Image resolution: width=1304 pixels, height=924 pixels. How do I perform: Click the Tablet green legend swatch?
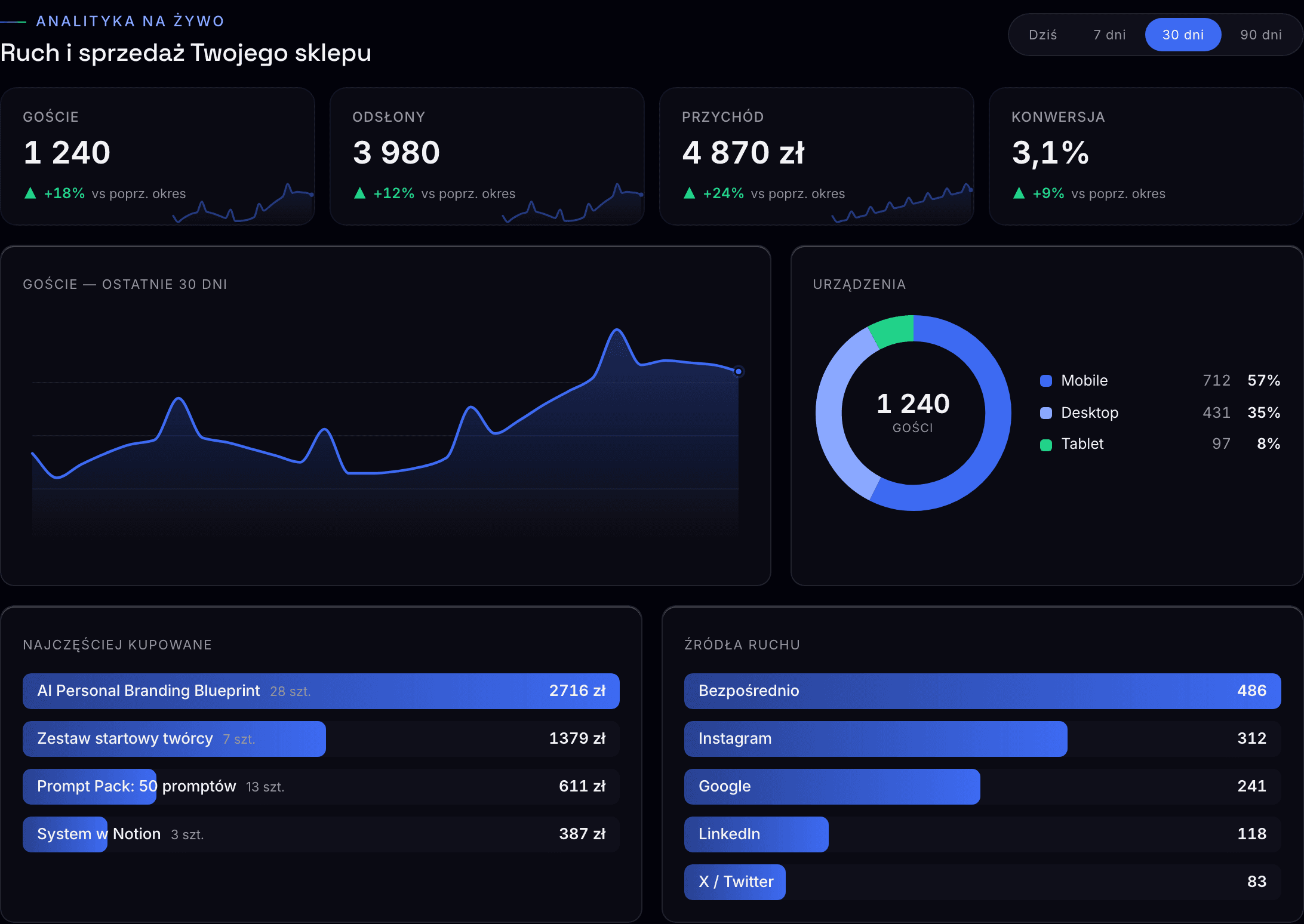click(x=1045, y=445)
